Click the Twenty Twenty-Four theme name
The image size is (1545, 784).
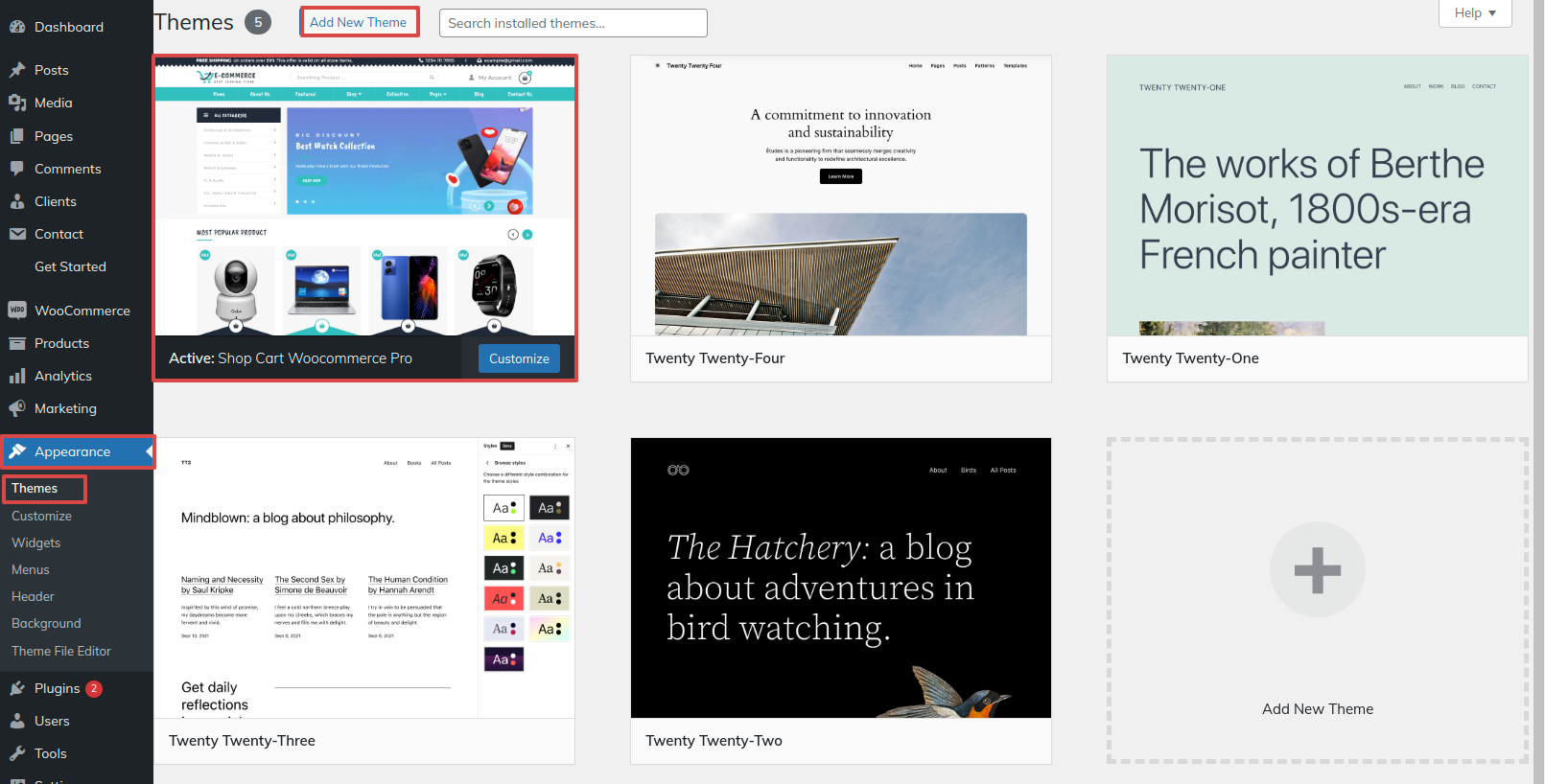tap(715, 358)
